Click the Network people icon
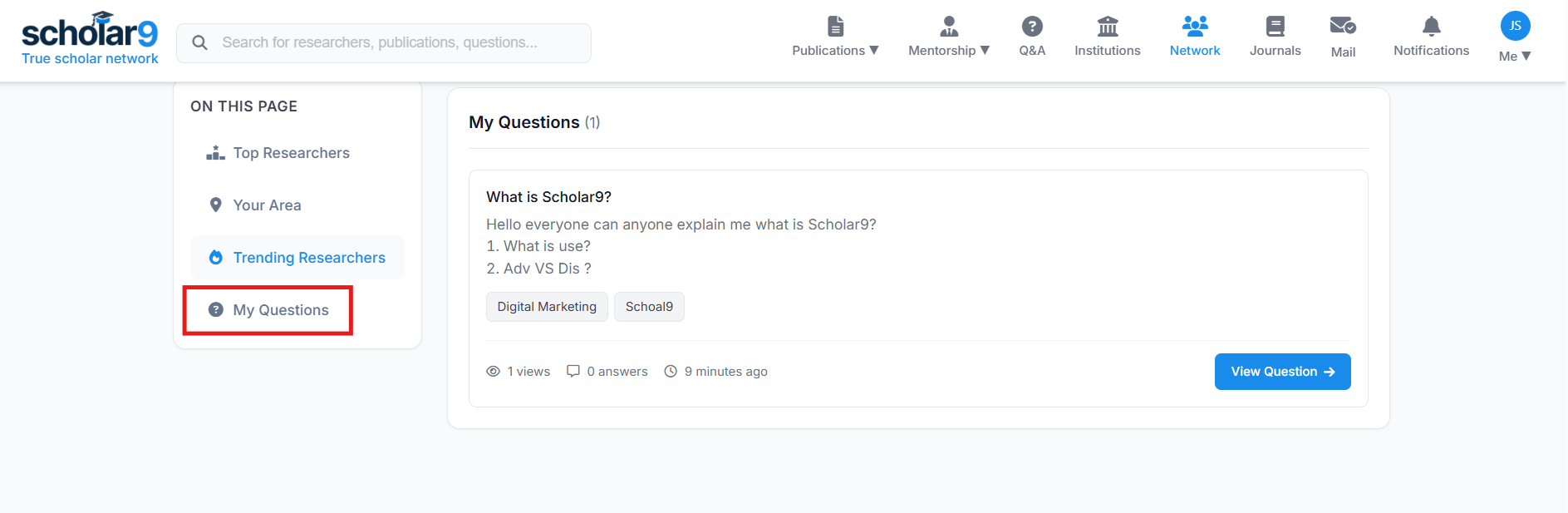 1195,27
